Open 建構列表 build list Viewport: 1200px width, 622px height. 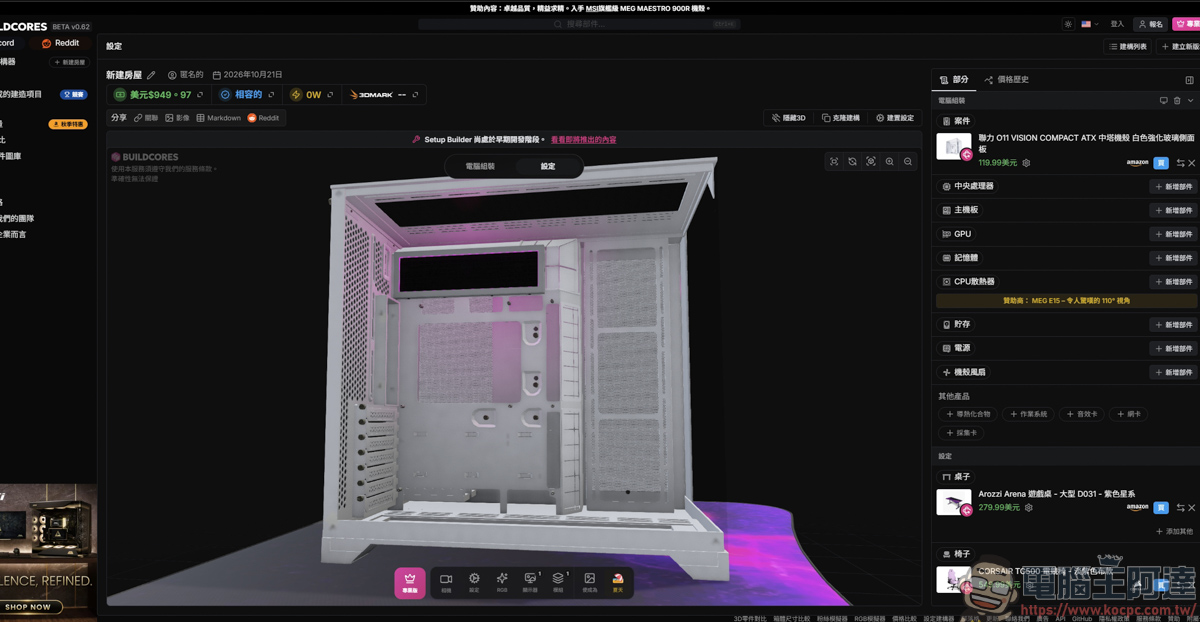[1128, 47]
